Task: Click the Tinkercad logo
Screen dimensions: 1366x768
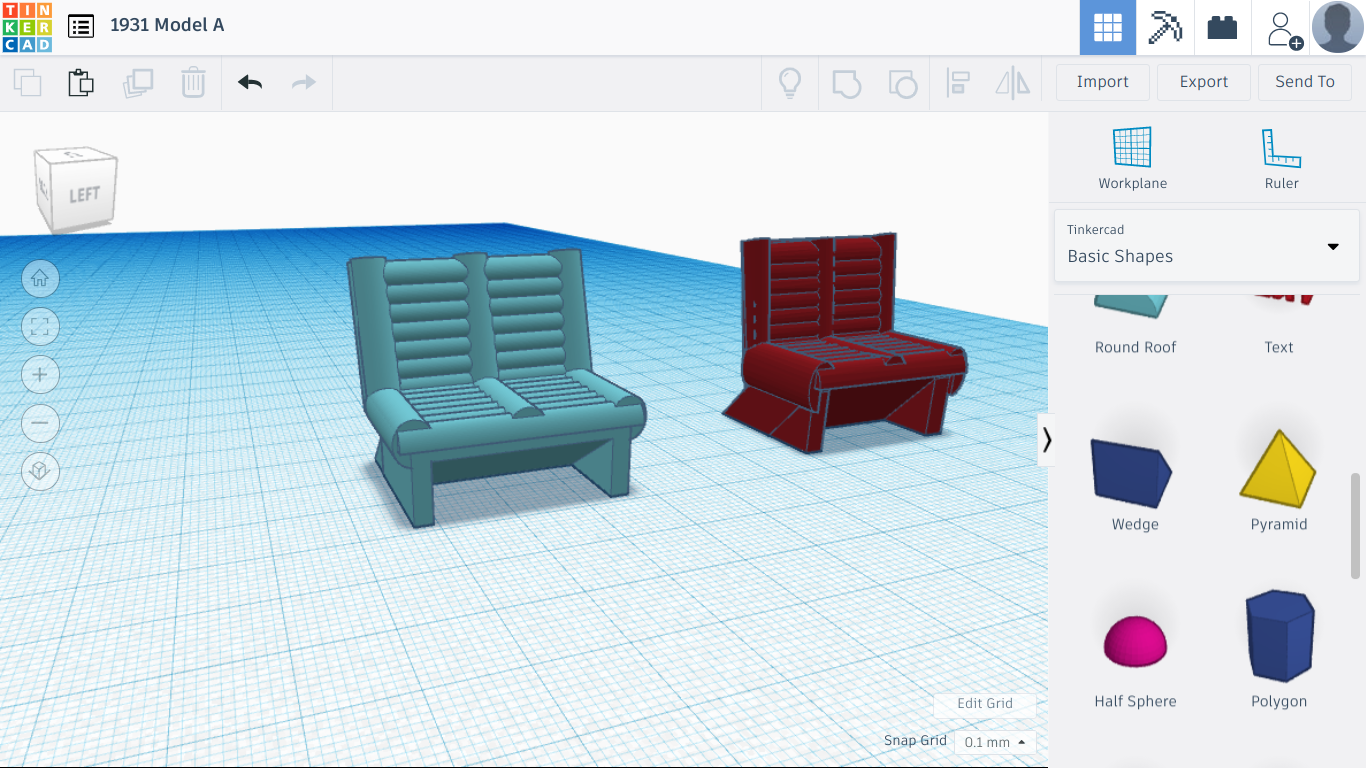Action: click(x=27, y=27)
